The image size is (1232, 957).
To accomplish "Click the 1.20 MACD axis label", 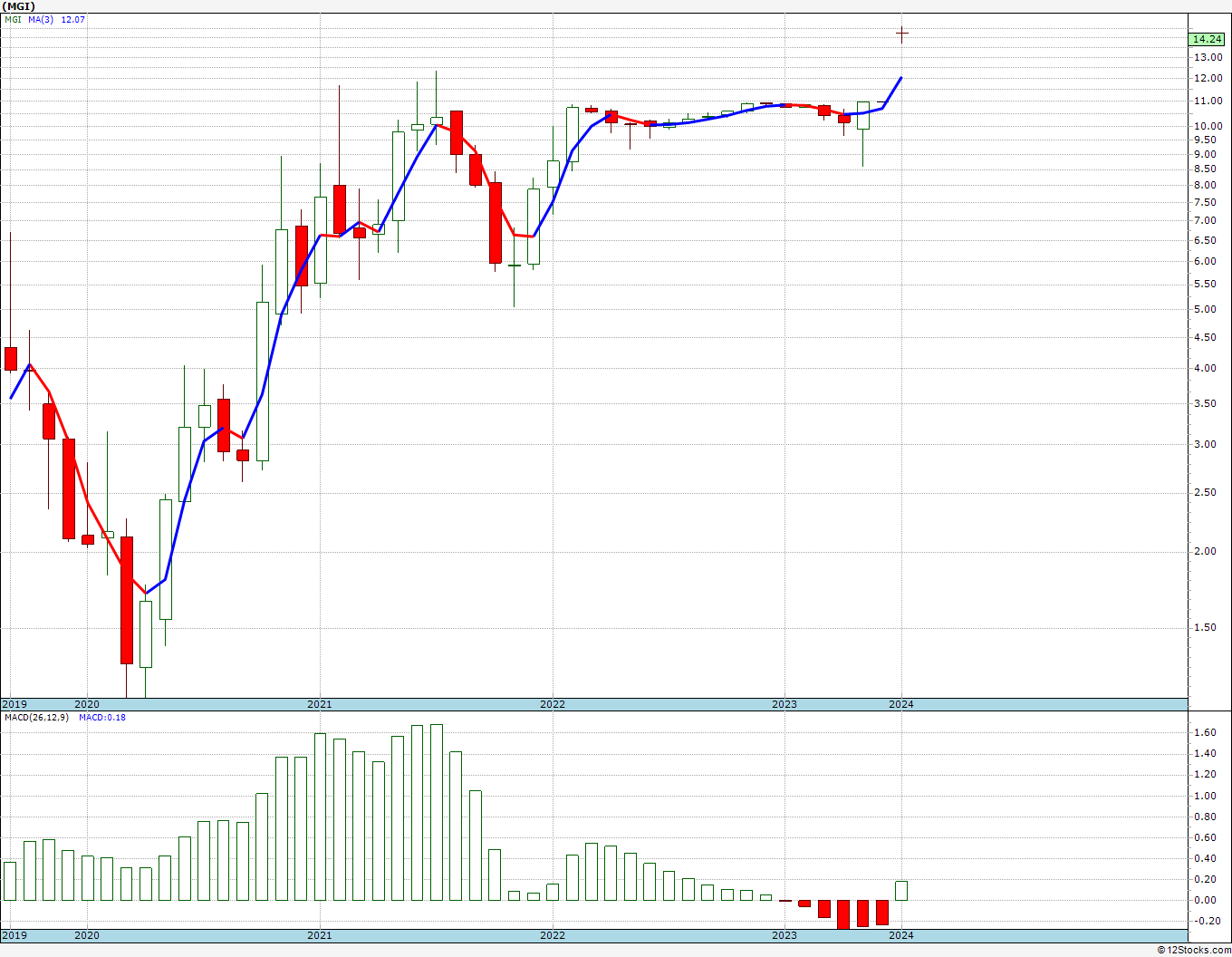I will tap(1205, 774).
